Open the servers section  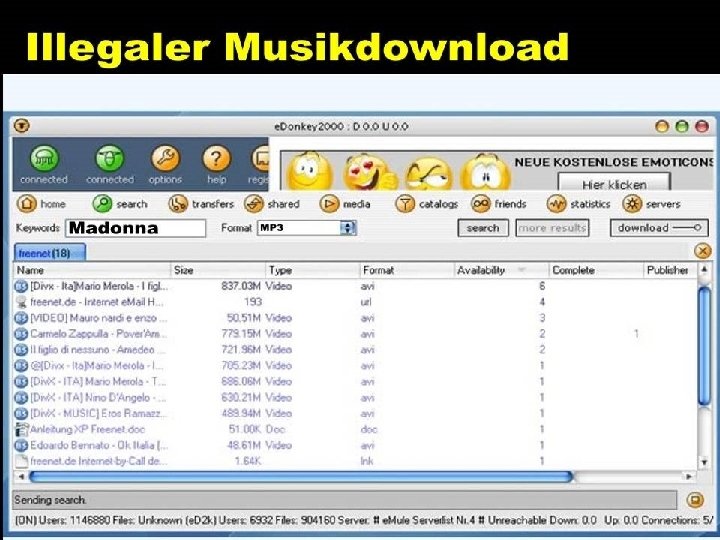pyautogui.click(x=652, y=204)
